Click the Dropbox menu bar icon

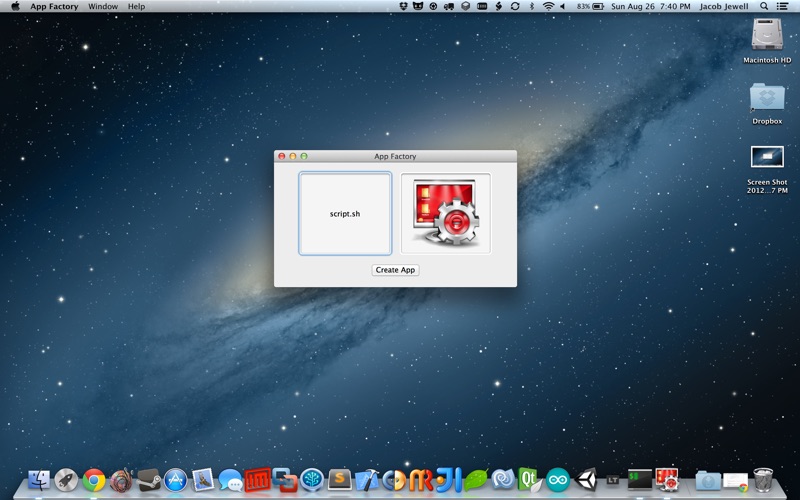click(x=403, y=6)
